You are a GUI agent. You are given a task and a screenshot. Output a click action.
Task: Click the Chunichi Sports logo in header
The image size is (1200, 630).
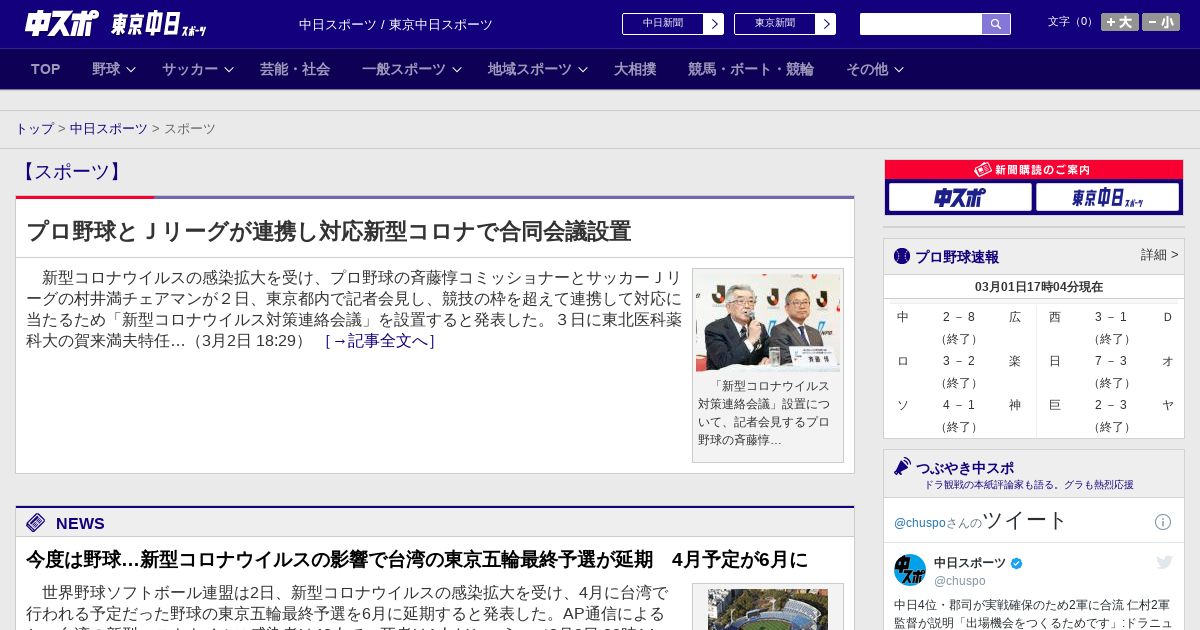coord(62,23)
